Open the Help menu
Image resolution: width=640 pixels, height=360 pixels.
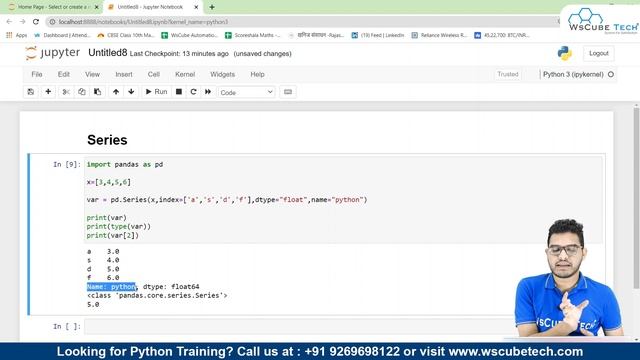point(258,74)
